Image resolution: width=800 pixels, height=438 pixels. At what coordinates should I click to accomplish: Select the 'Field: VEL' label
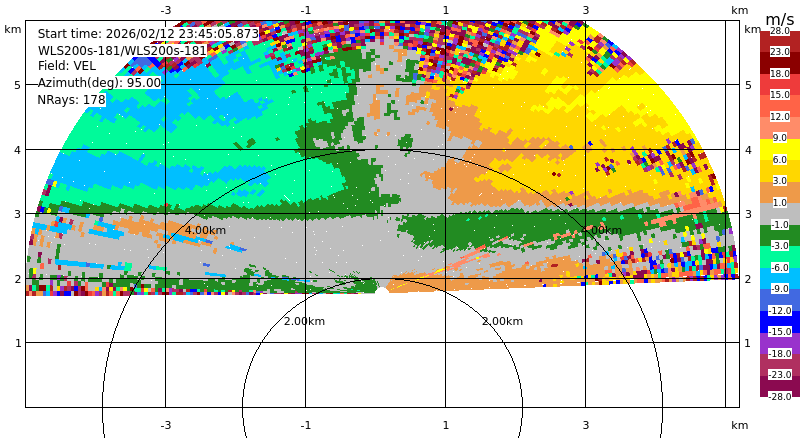coord(67,66)
